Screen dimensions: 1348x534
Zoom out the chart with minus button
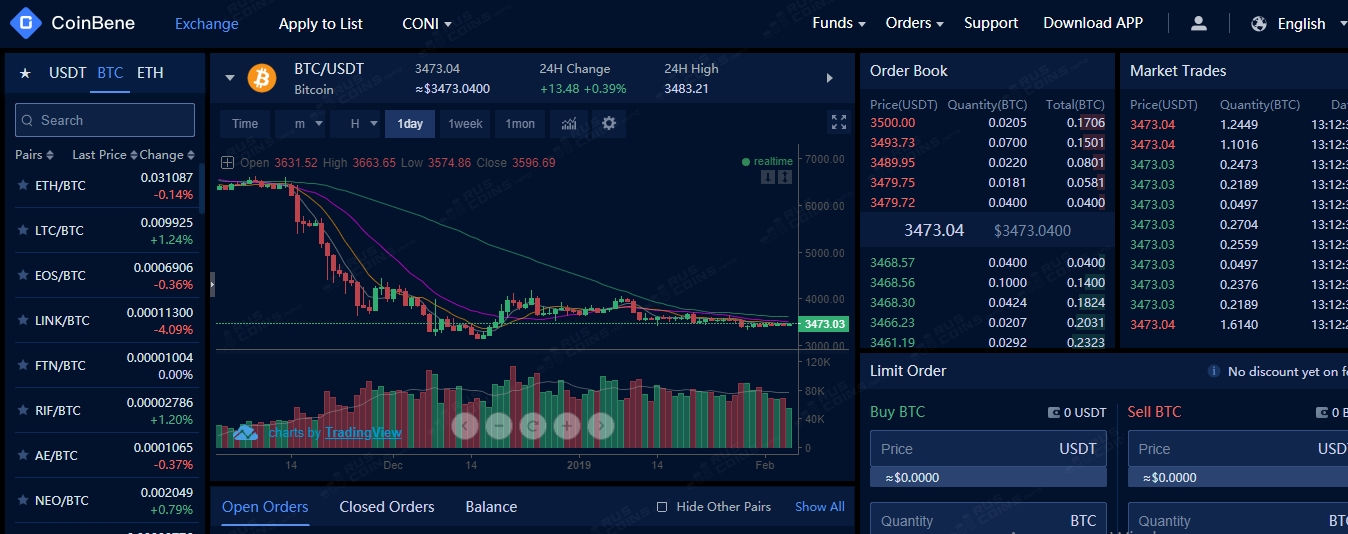tap(498, 426)
